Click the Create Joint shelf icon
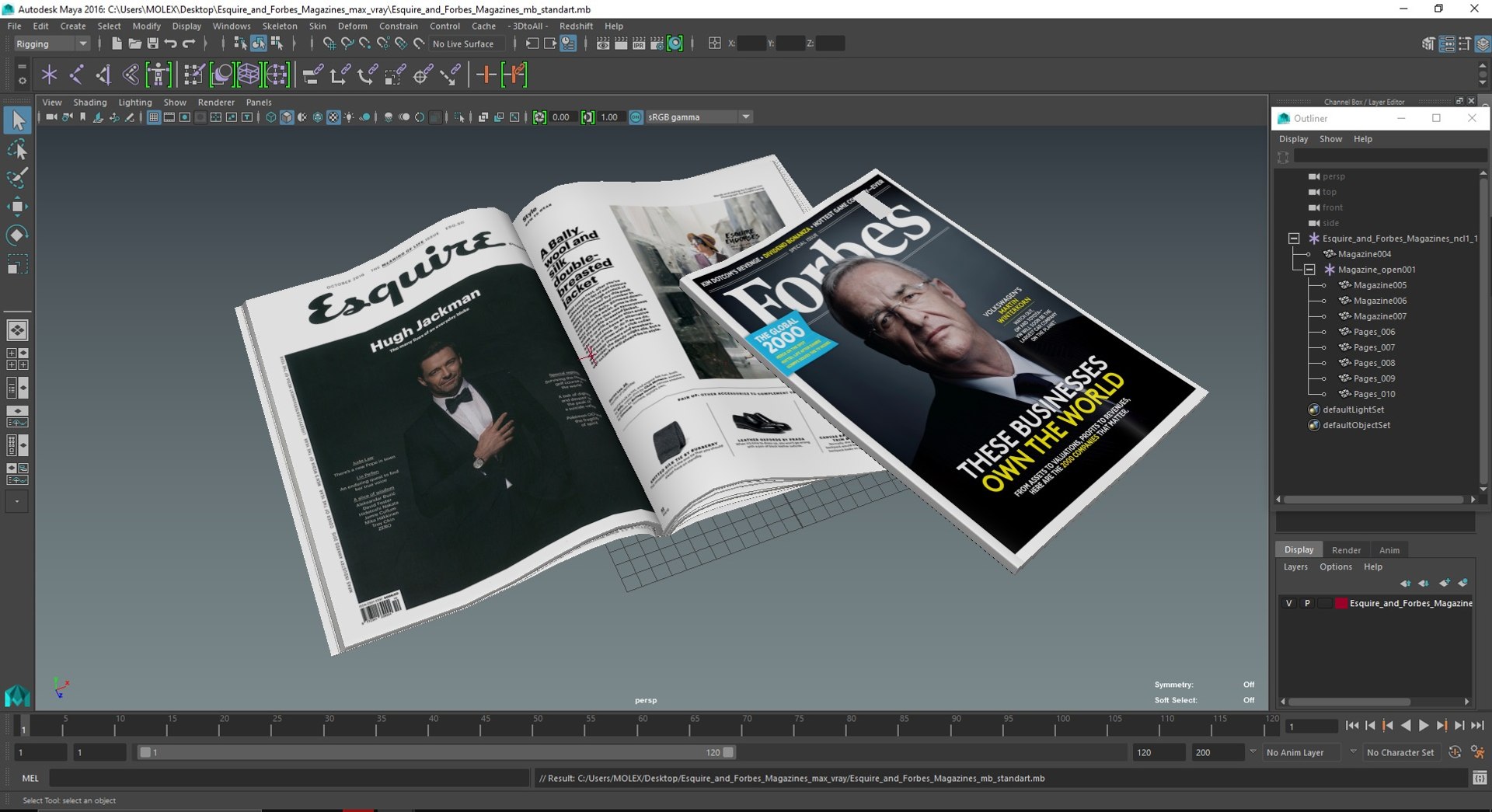 click(x=75, y=75)
